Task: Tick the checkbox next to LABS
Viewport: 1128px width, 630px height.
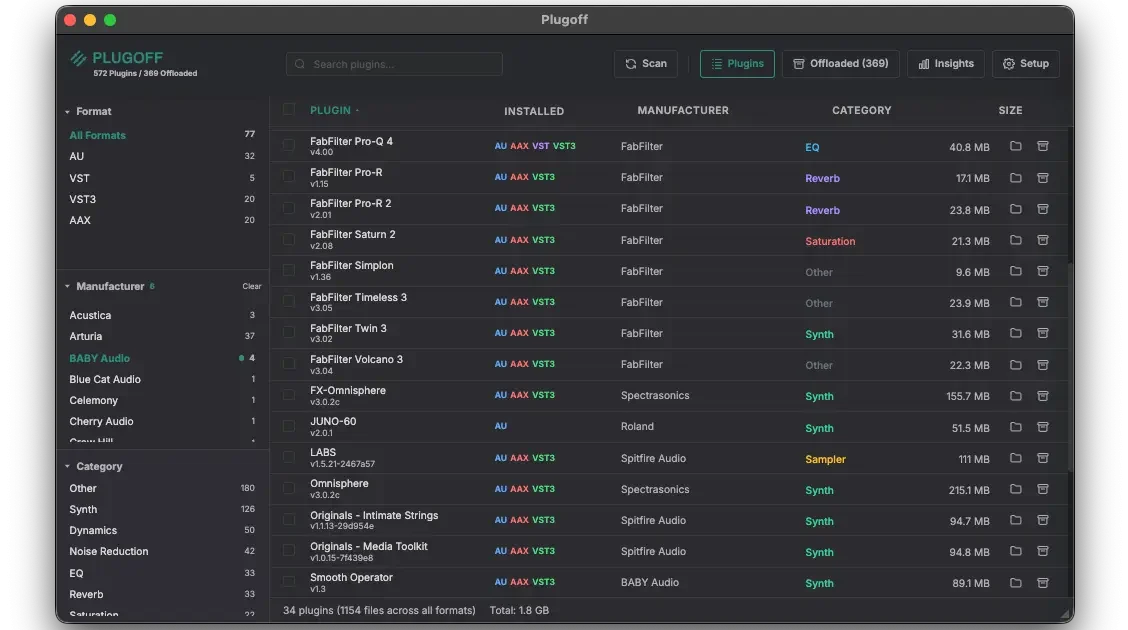Action: 288,457
